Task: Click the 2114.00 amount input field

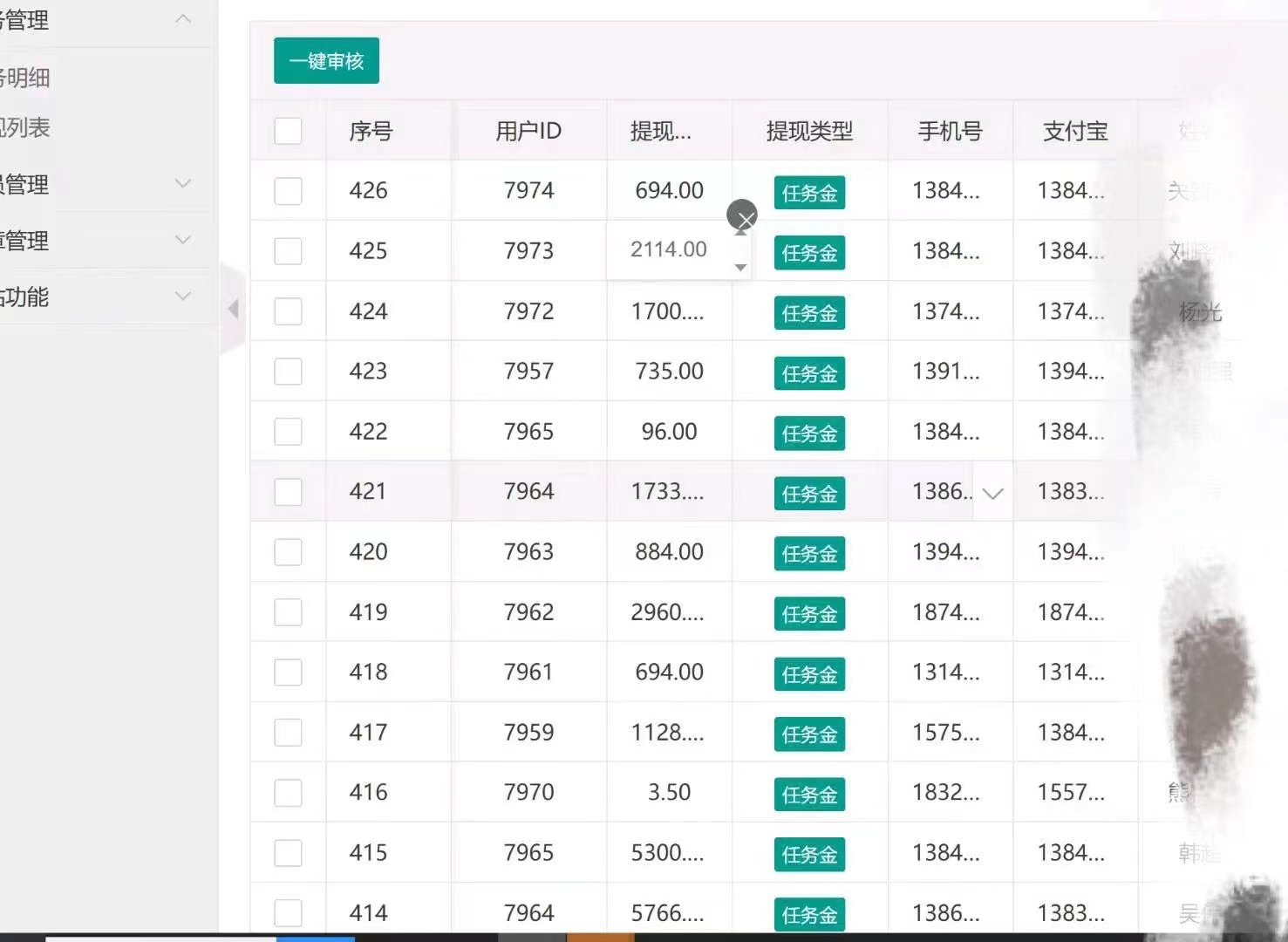Action: [668, 249]
